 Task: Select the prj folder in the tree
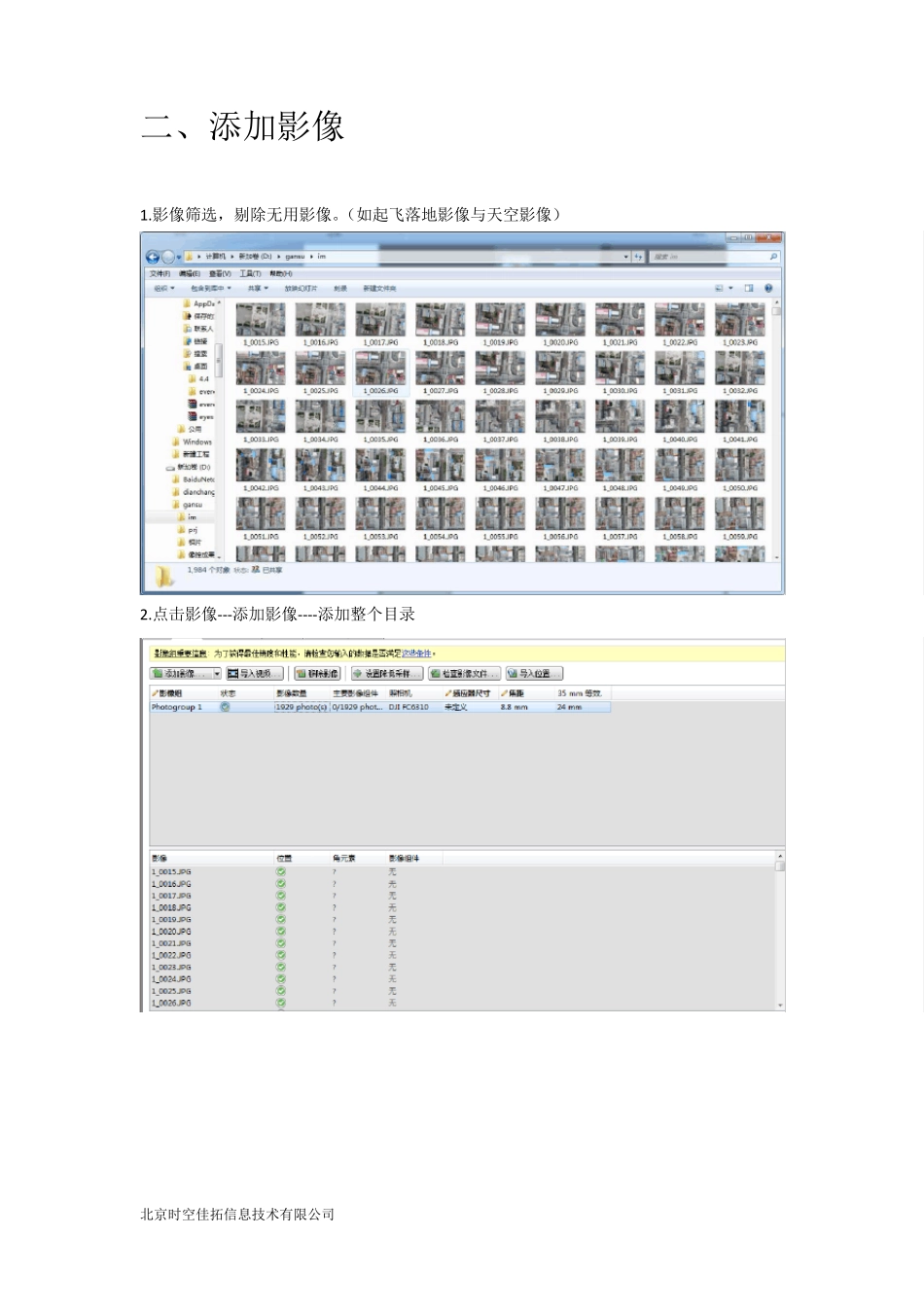[x=188, y=530]
